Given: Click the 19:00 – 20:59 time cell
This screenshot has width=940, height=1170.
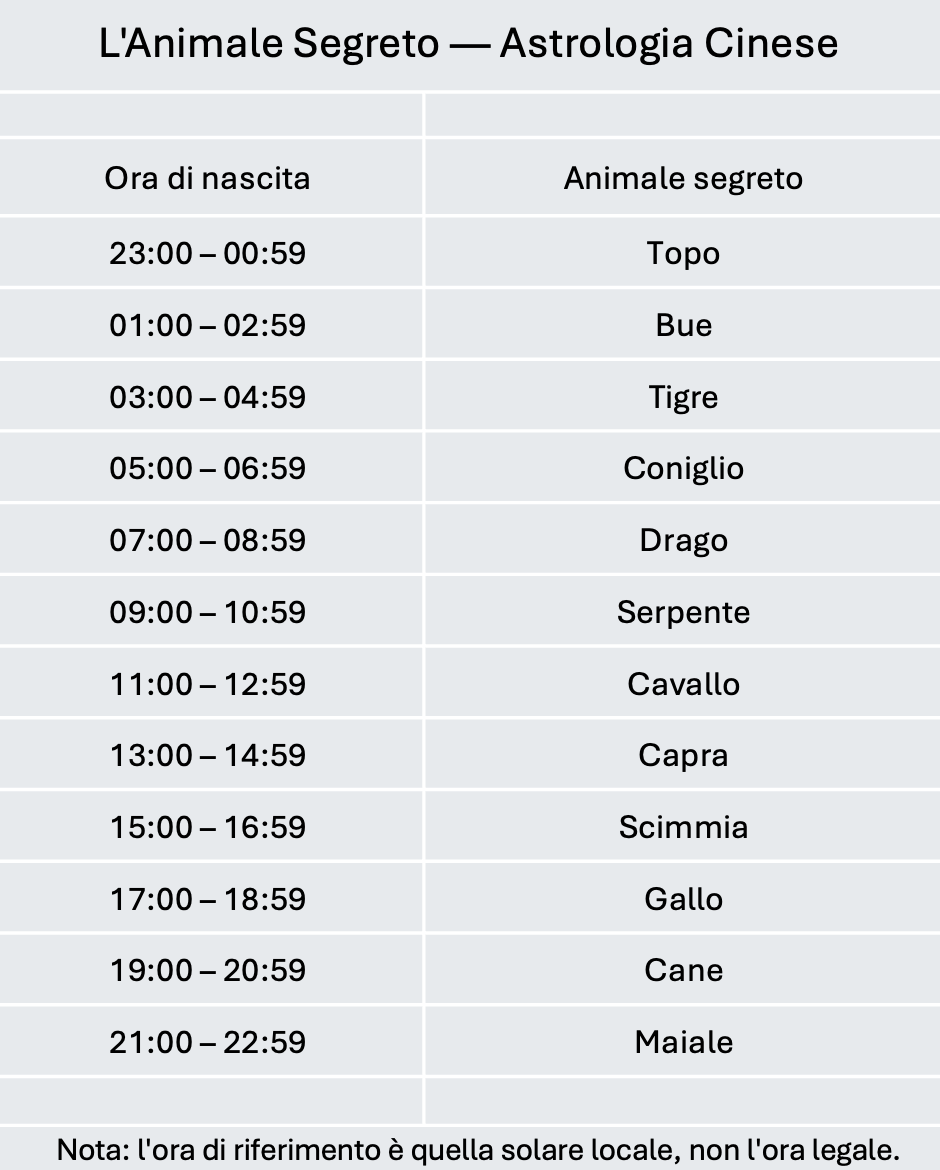Looking at the screenshot, I should point(211,969).
